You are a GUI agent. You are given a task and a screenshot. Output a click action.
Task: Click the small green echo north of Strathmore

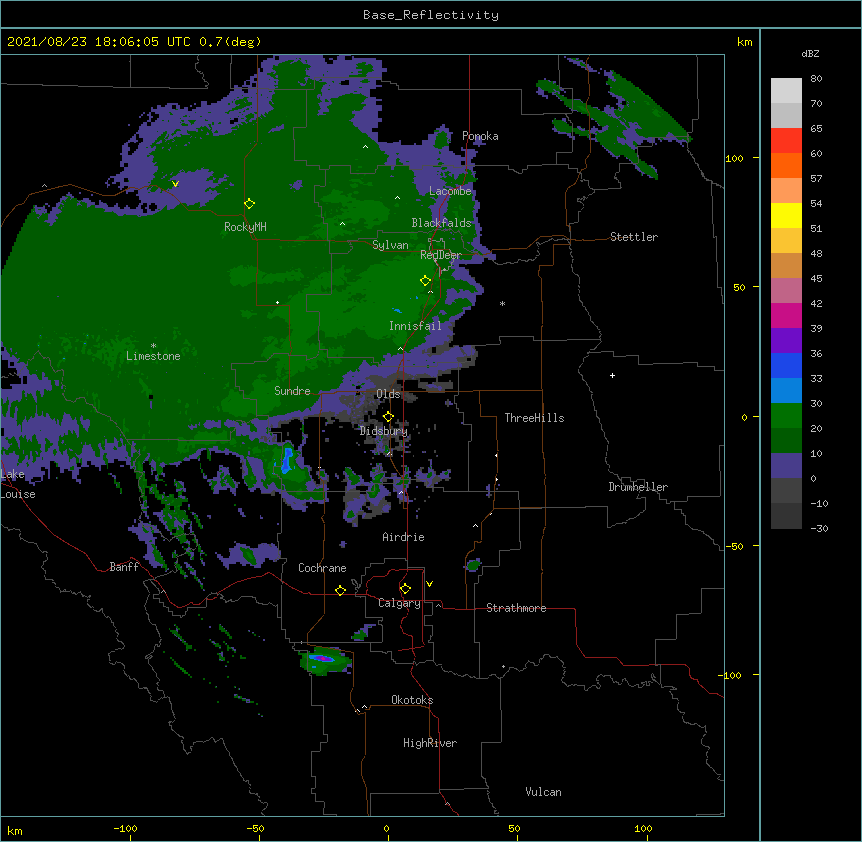click(473, 564)
